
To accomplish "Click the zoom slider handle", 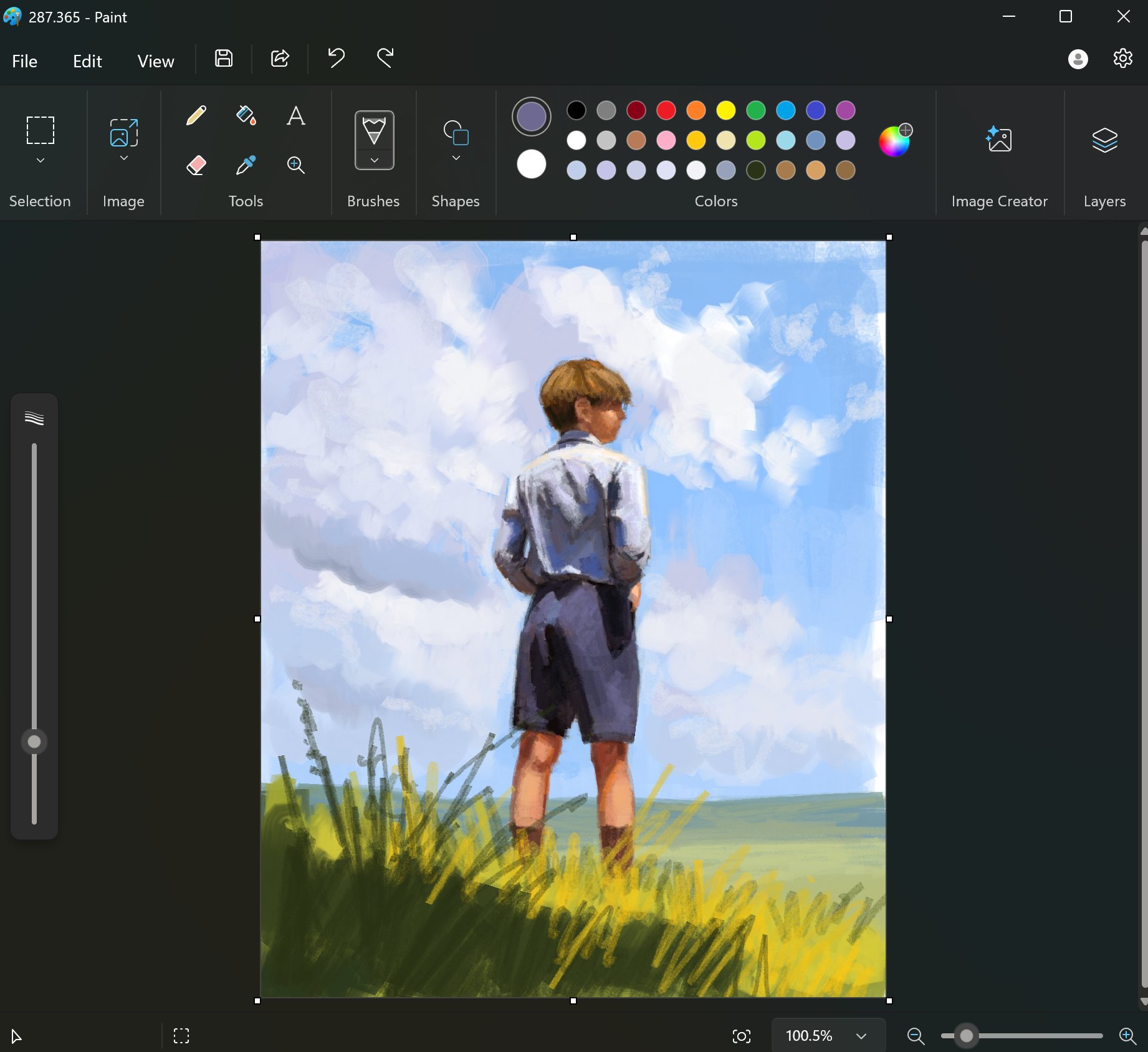I will point(966,1036).
